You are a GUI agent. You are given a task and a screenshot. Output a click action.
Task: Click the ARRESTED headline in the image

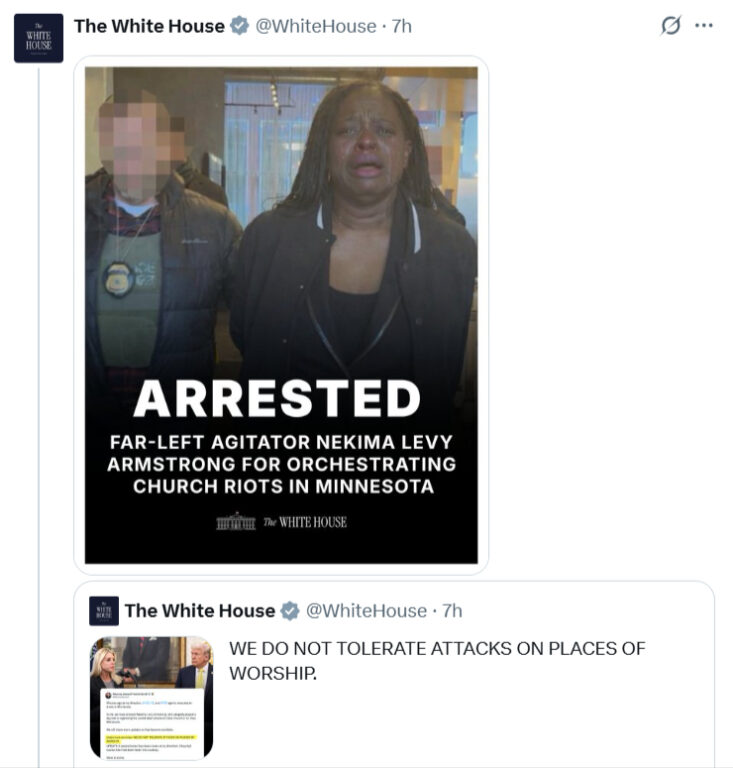[x=277, y=399]
